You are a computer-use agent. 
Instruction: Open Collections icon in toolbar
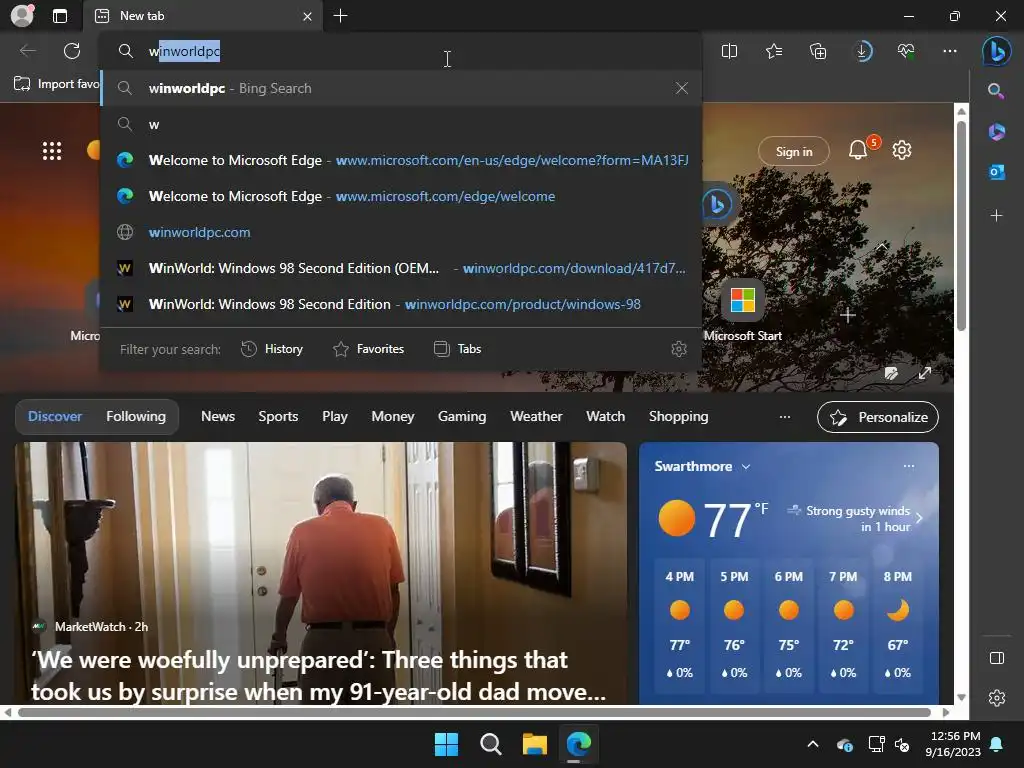pos(818,51)
